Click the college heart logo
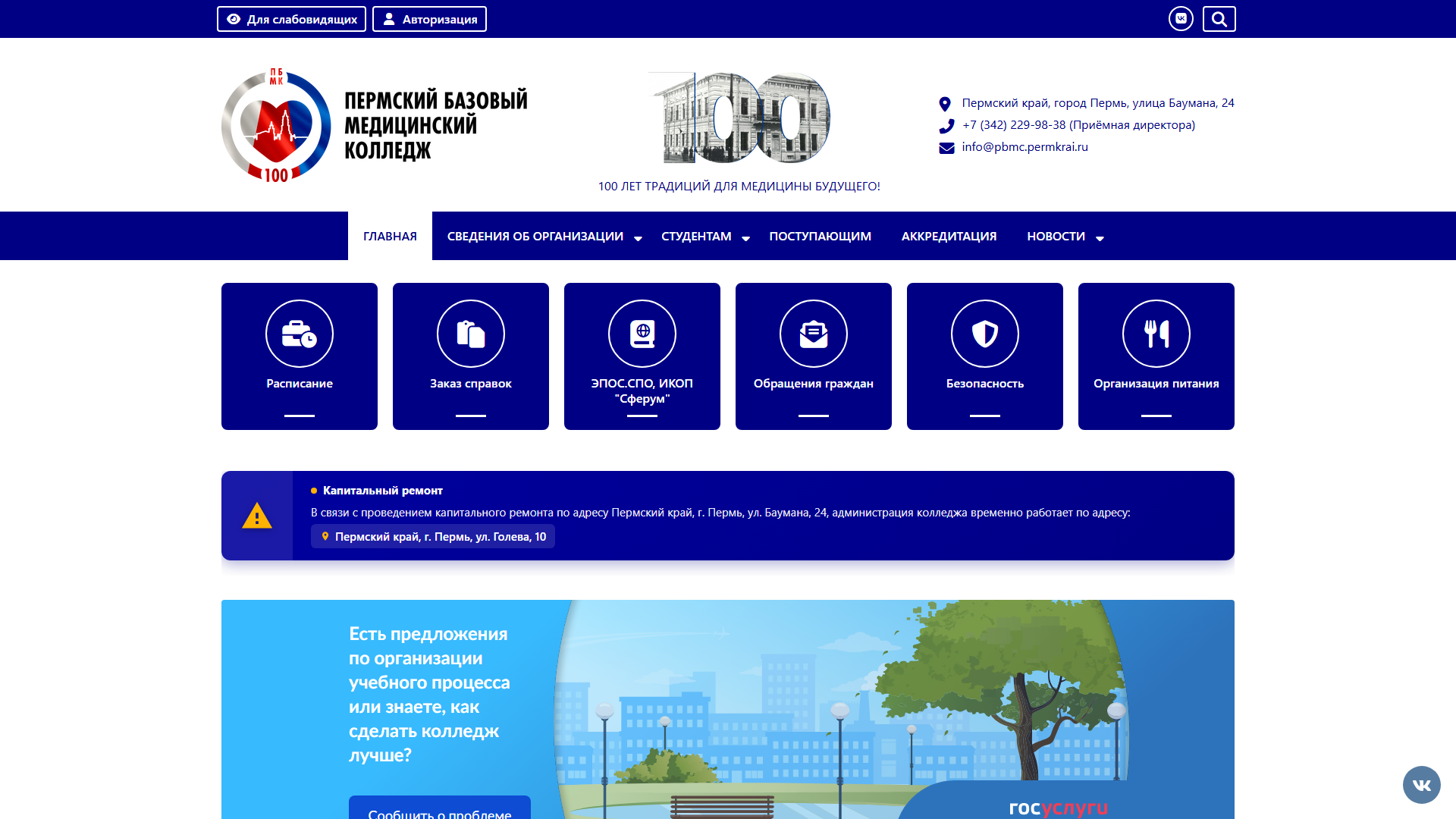The height and width of the screenshot is (819, 1456). coord(276,126)
